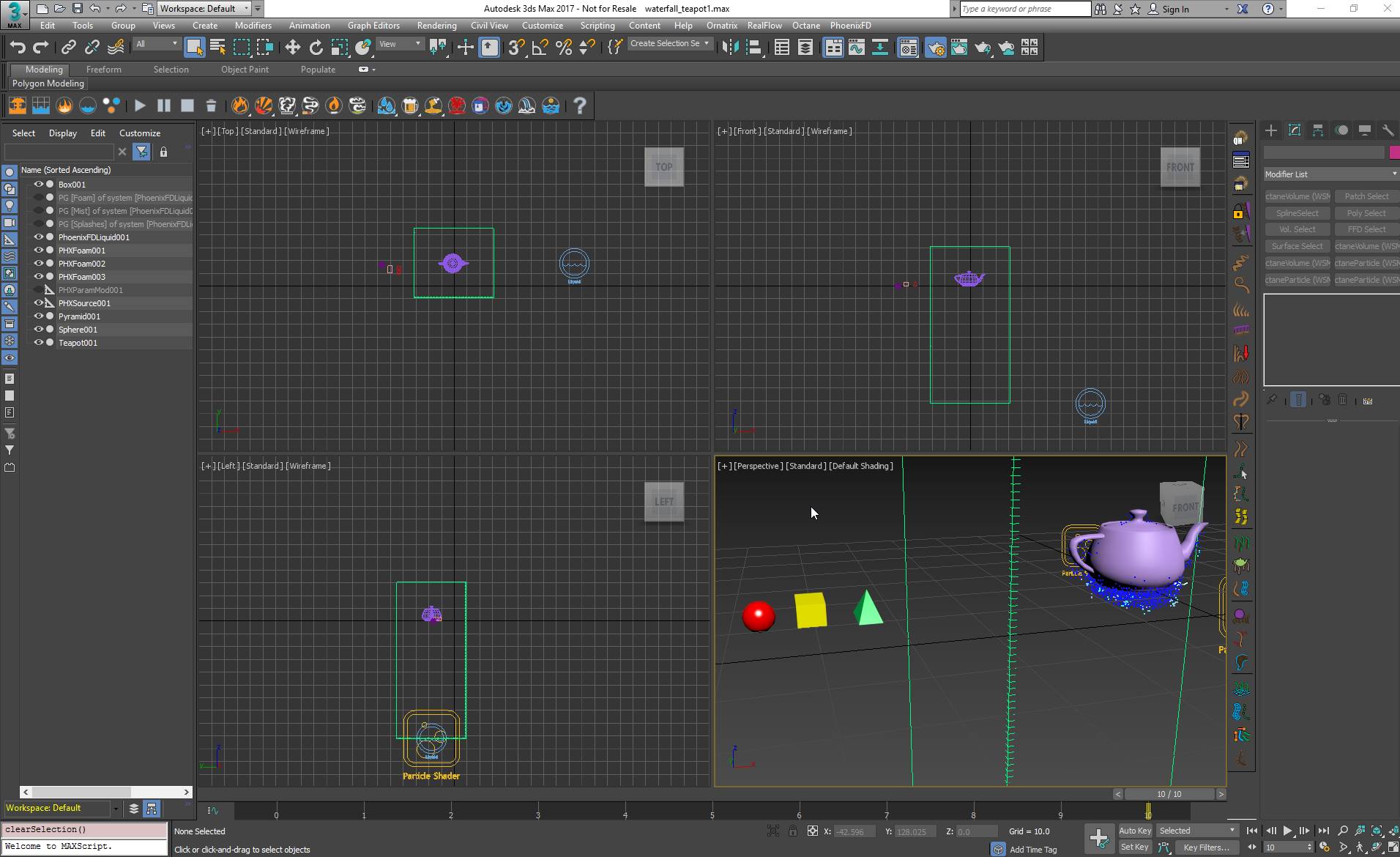
Task: Activate the Select and Link tool
Action: tap(68, 48)
